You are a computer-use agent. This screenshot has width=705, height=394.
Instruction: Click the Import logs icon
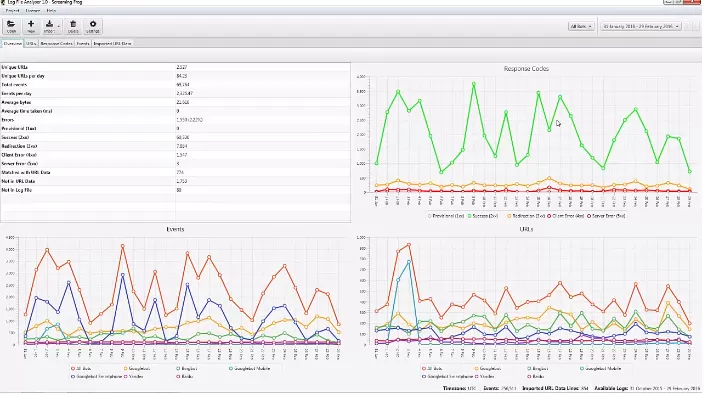point(49,24)
